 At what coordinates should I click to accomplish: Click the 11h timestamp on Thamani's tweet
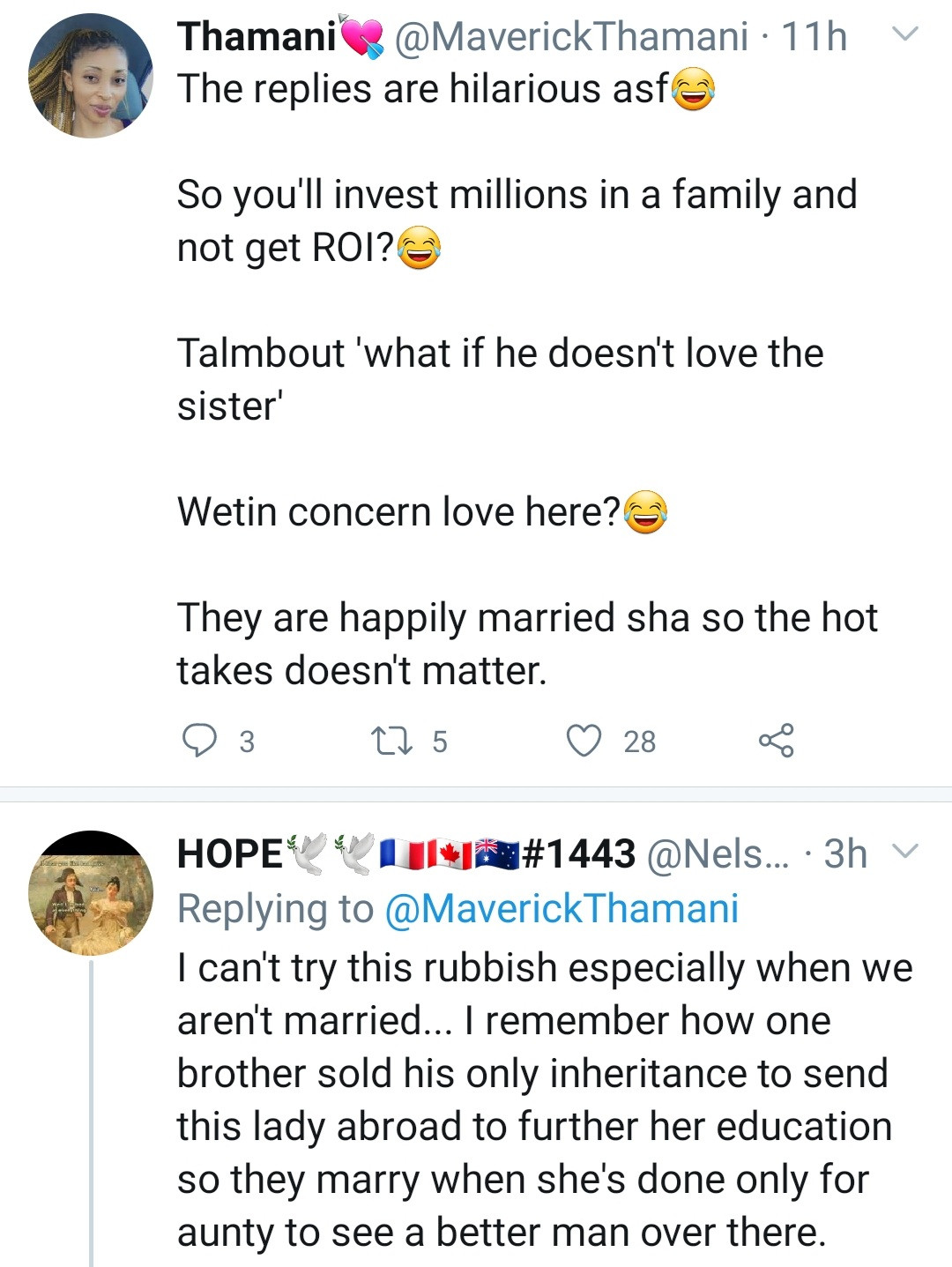[814, 37]
